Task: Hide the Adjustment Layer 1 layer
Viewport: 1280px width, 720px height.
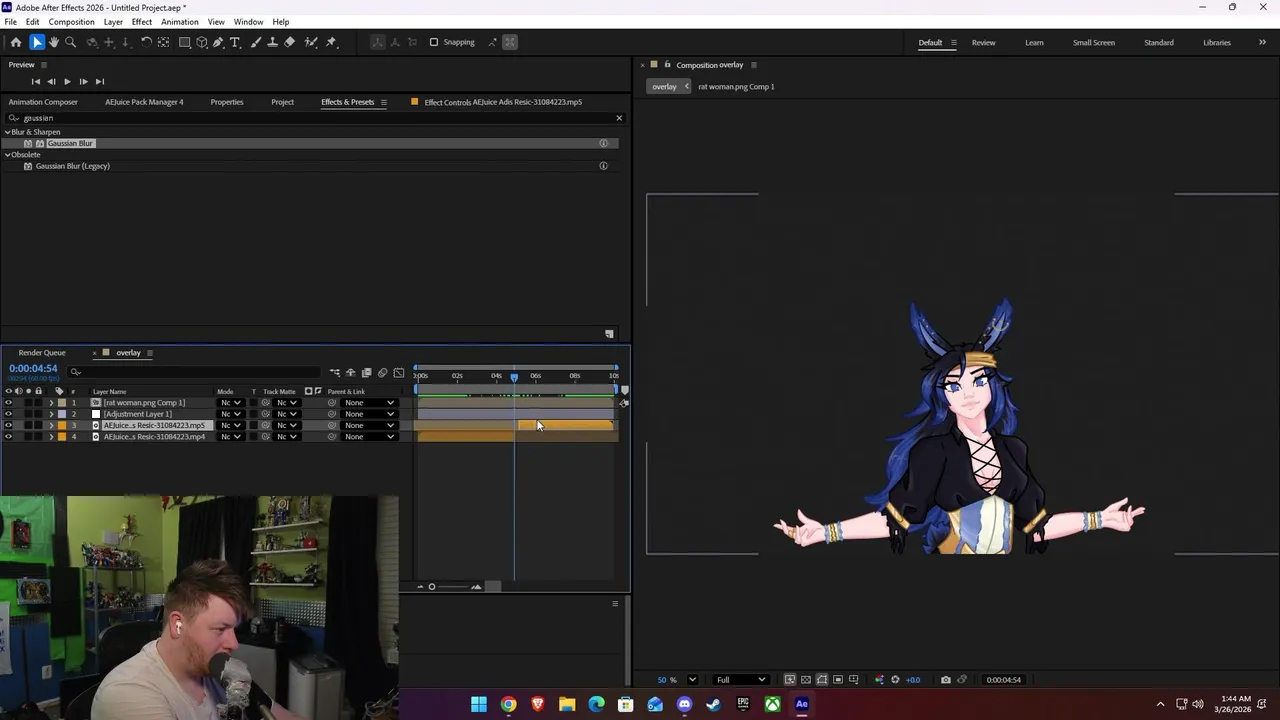Action: pos(8,414)
